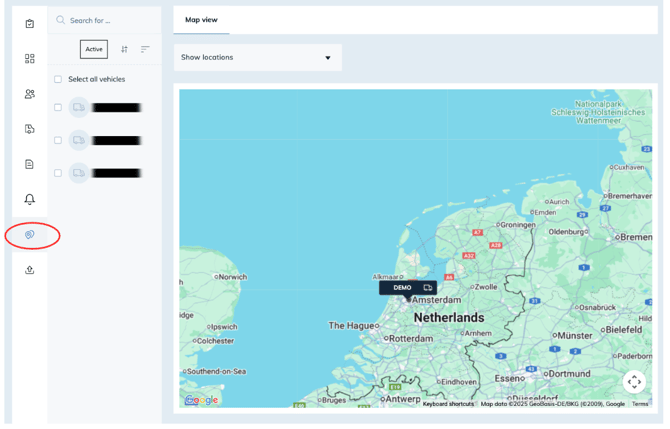Screen dimensions: 670x429
Task: Open the upload/export icon in sidebar
Action: click(29, 270)
